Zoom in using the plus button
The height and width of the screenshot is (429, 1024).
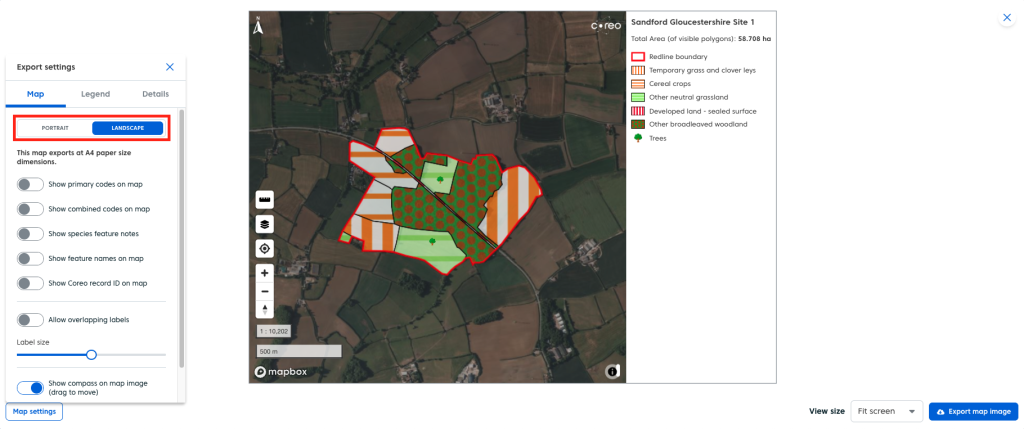coord(265,273)
